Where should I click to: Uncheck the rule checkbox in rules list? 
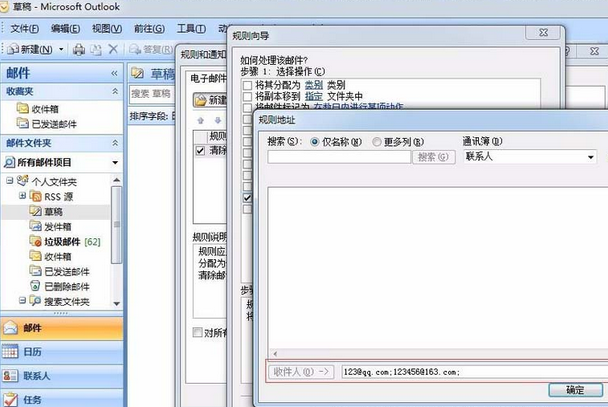coord(200,150)
